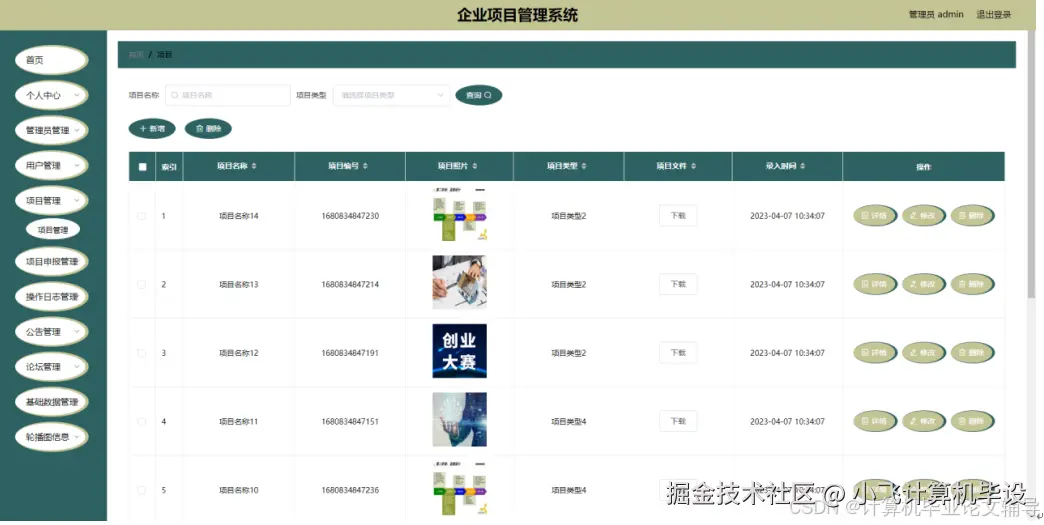1044x525 pixels.
Task: Expand the 个人中心 sidebar menu
Action: pyautogui.click(x=51, y=95)
